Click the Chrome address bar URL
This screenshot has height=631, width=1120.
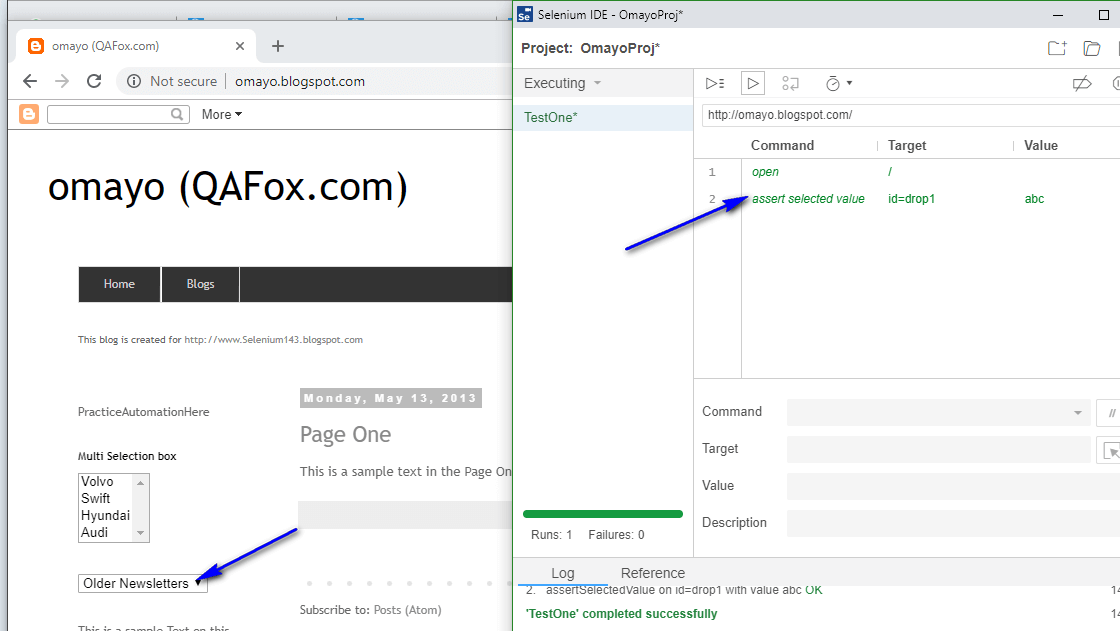(x=300, y=81)
